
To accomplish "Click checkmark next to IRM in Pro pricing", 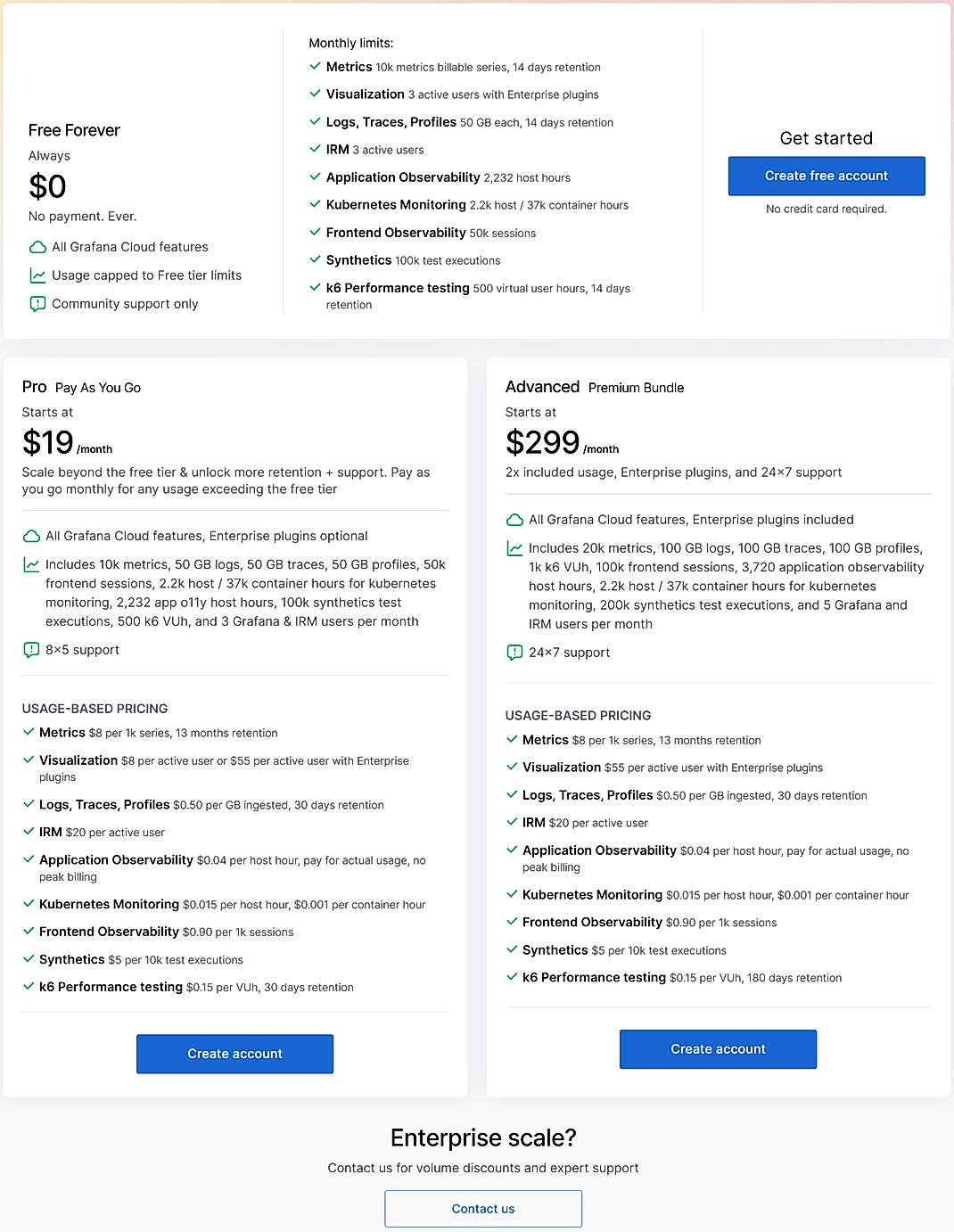I will click(x=29, y=832).
